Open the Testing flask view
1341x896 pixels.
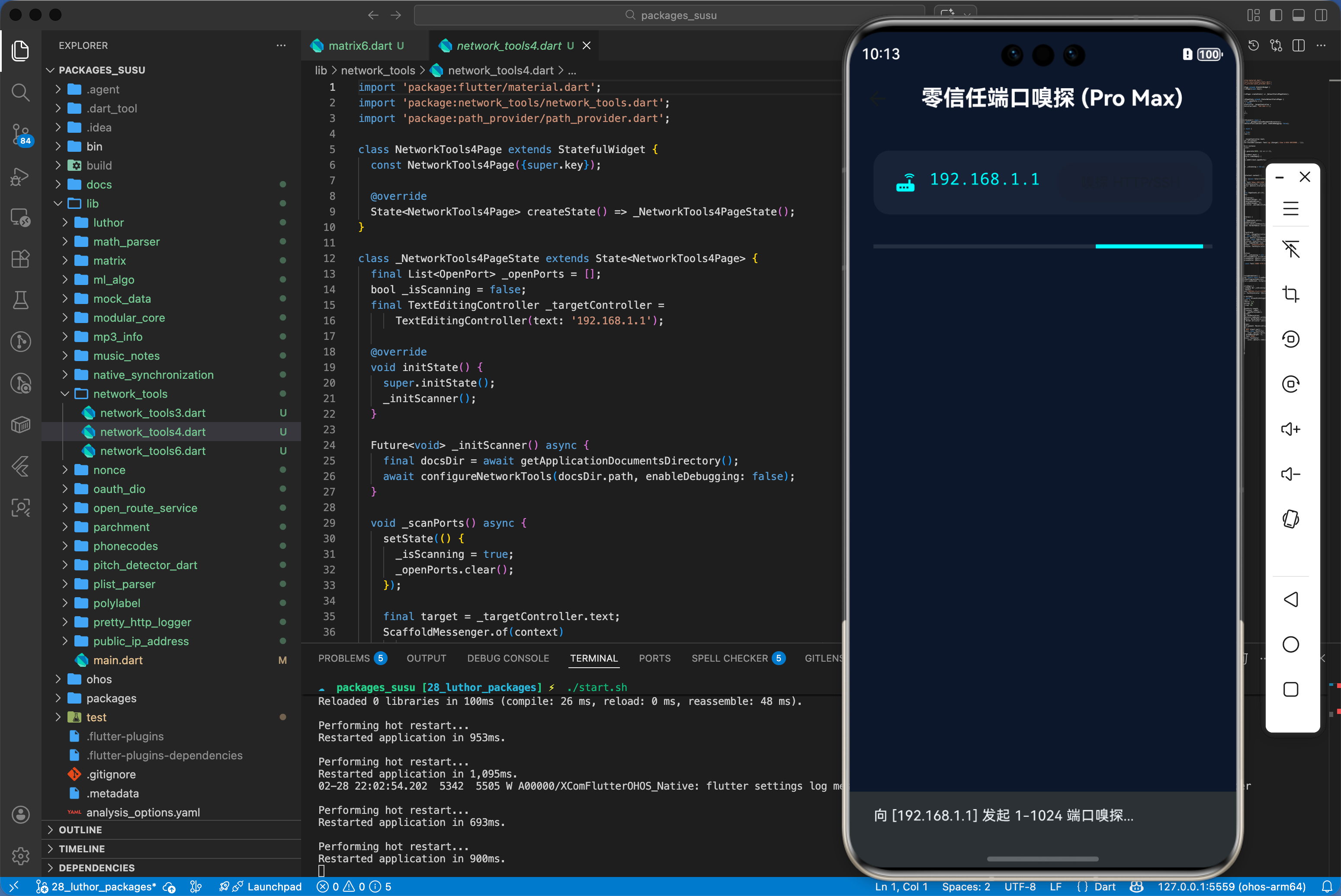(x=21, y=300)
